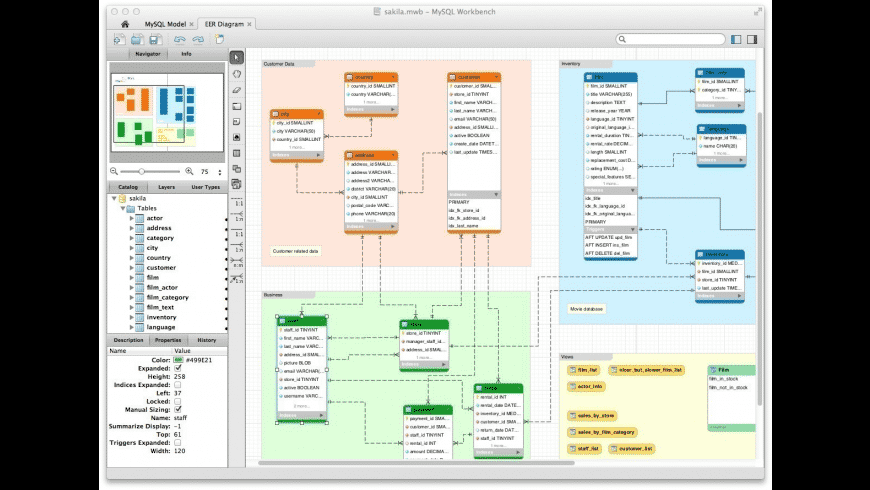This screenshot has width=870, height=490.
Task: Select the second 1:n identifying relationship tool
Action: tap(237, 249)
